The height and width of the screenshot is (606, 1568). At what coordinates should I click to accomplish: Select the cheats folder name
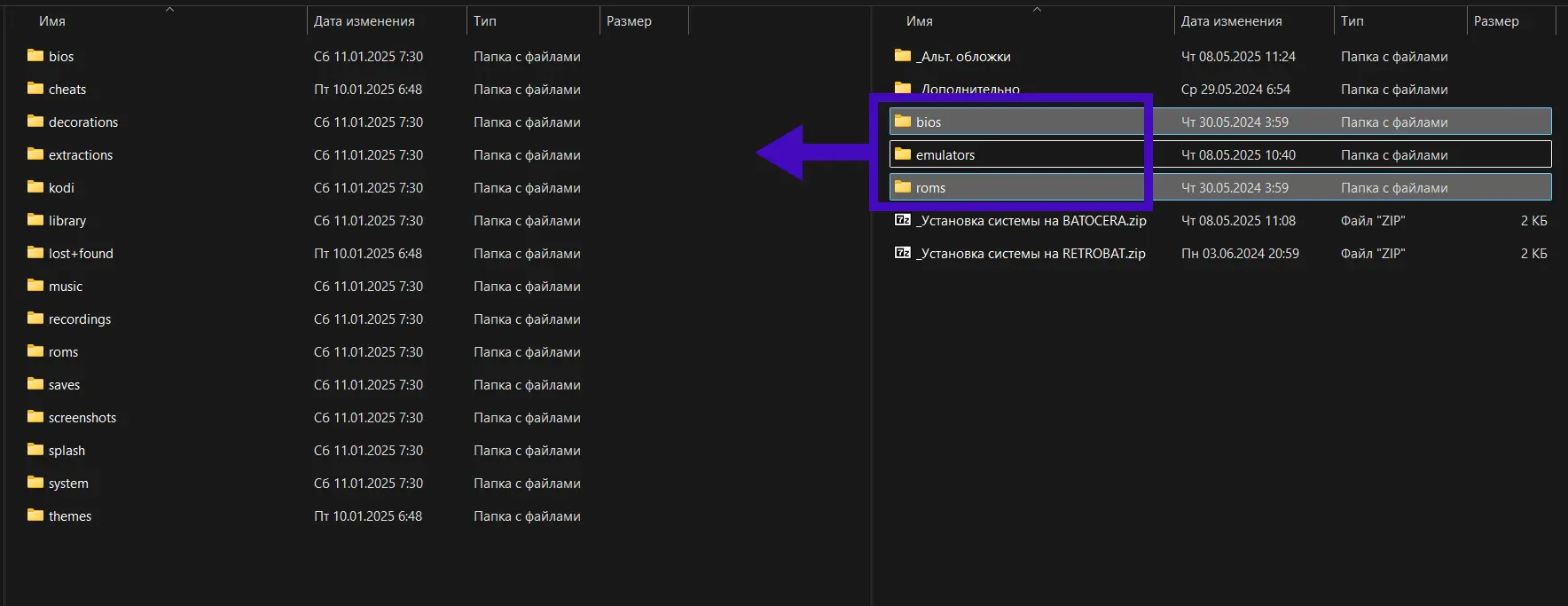tap(67, 90)
